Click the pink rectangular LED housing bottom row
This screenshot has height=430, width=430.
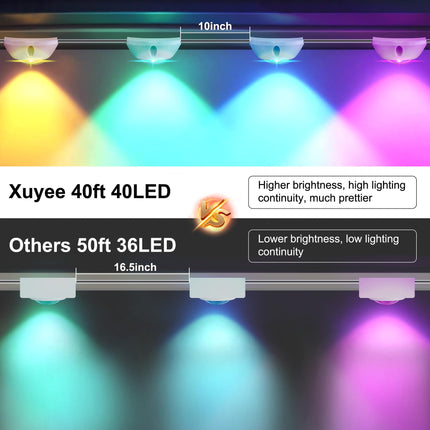click(x=387, y=288)
